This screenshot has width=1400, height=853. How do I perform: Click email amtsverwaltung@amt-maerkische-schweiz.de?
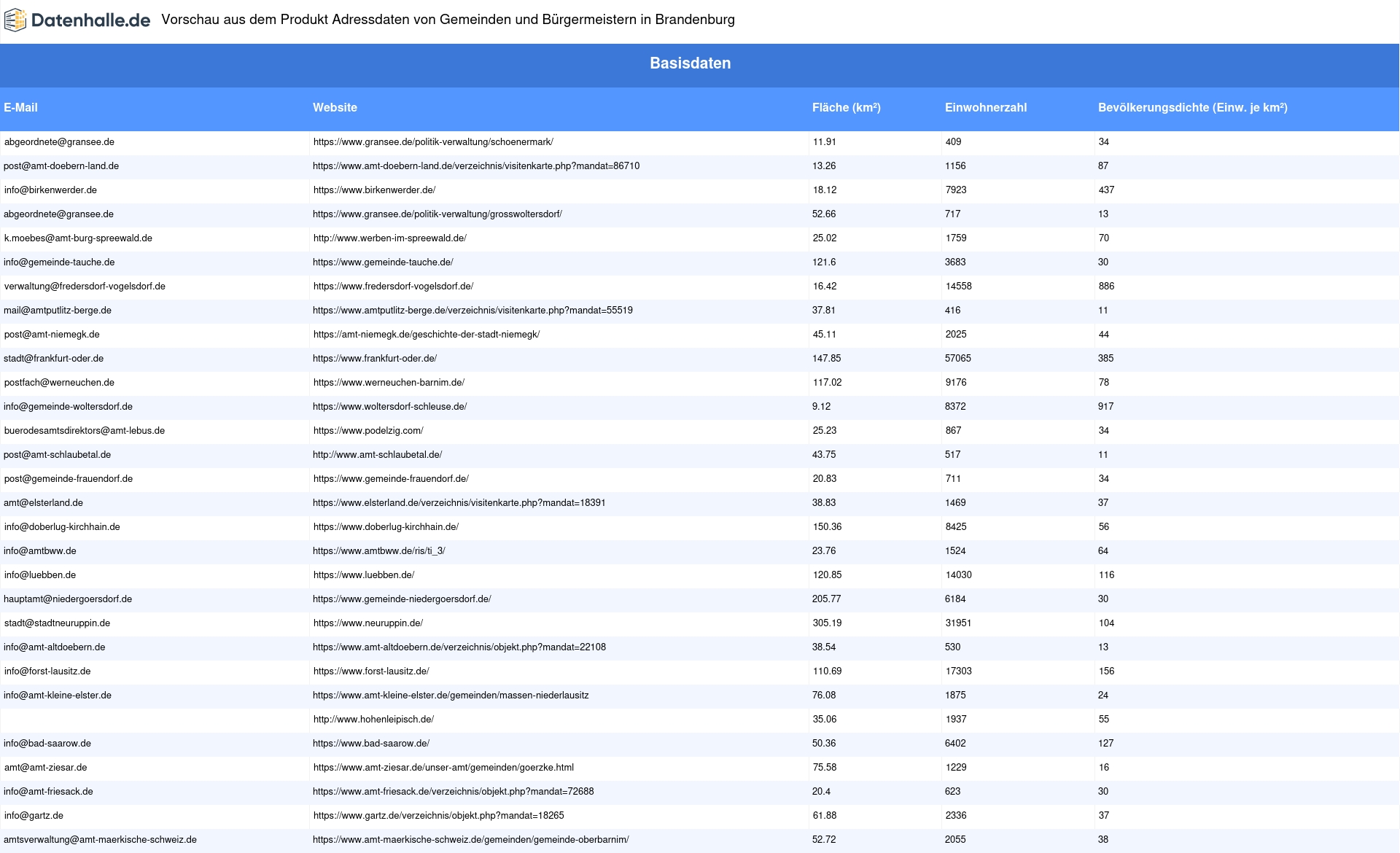[x=100, y=840]
